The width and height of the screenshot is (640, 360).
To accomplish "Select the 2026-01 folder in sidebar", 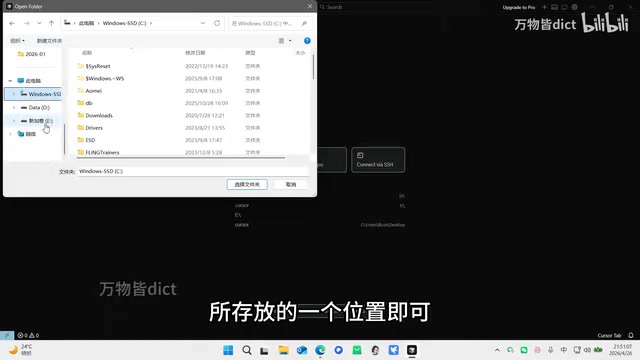I will [31, 54].
